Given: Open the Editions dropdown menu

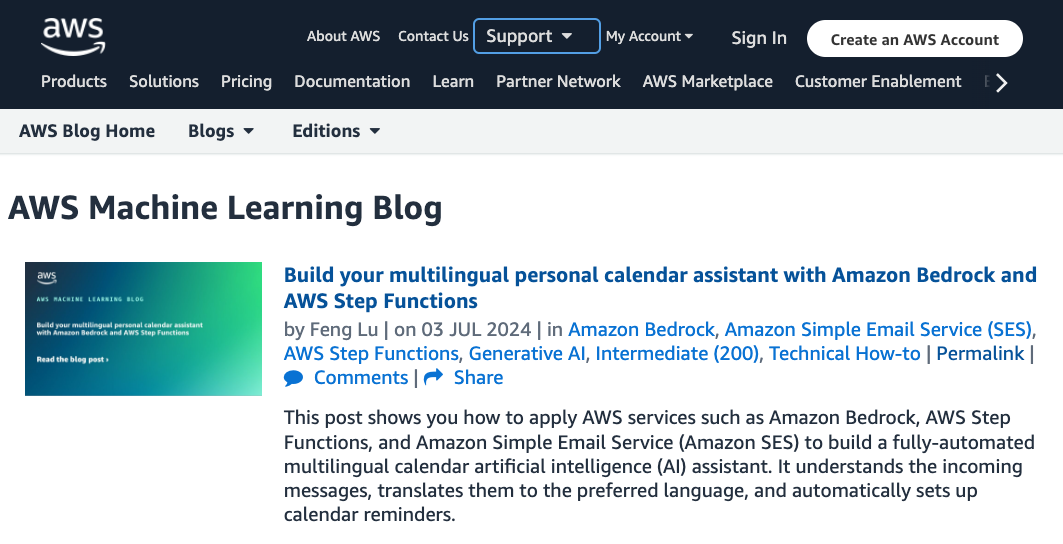Looking at the screenshot, I should [x=336, y=131].
